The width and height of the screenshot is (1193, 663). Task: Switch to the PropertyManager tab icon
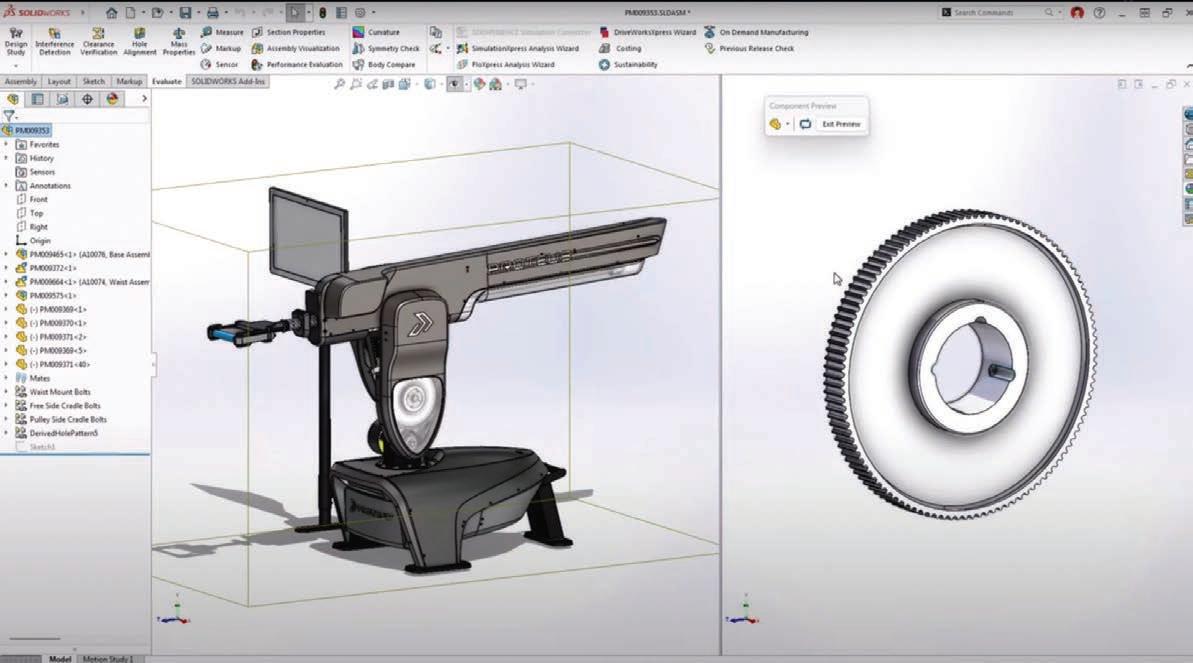point(37,99)
